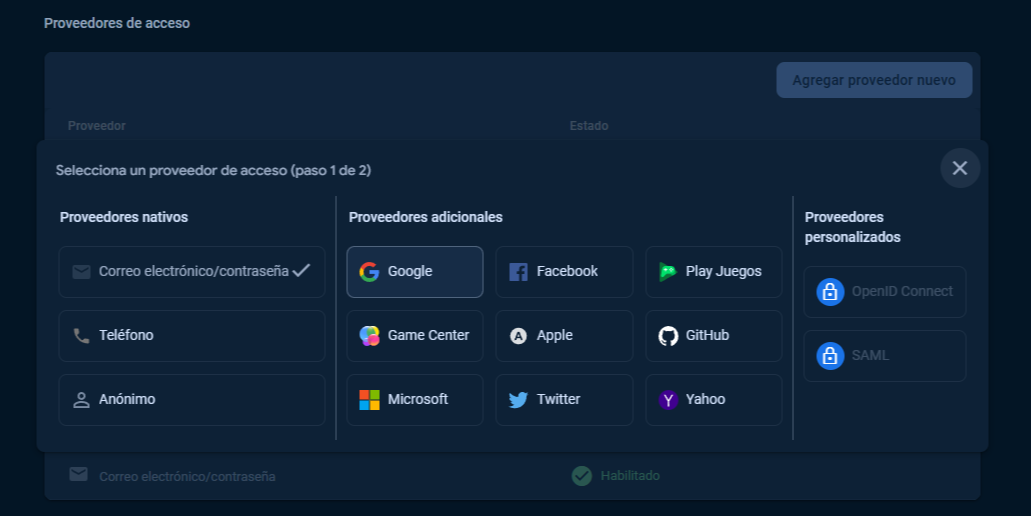The width and height of the screenshot is (1031, 516).
Task: Choose Facebook as sign-in provider
Action: click(564, 272)
